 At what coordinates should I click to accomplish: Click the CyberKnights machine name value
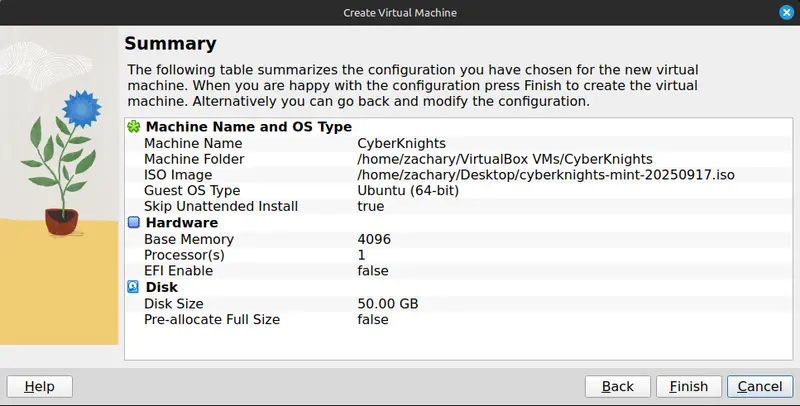coord(402,143)
